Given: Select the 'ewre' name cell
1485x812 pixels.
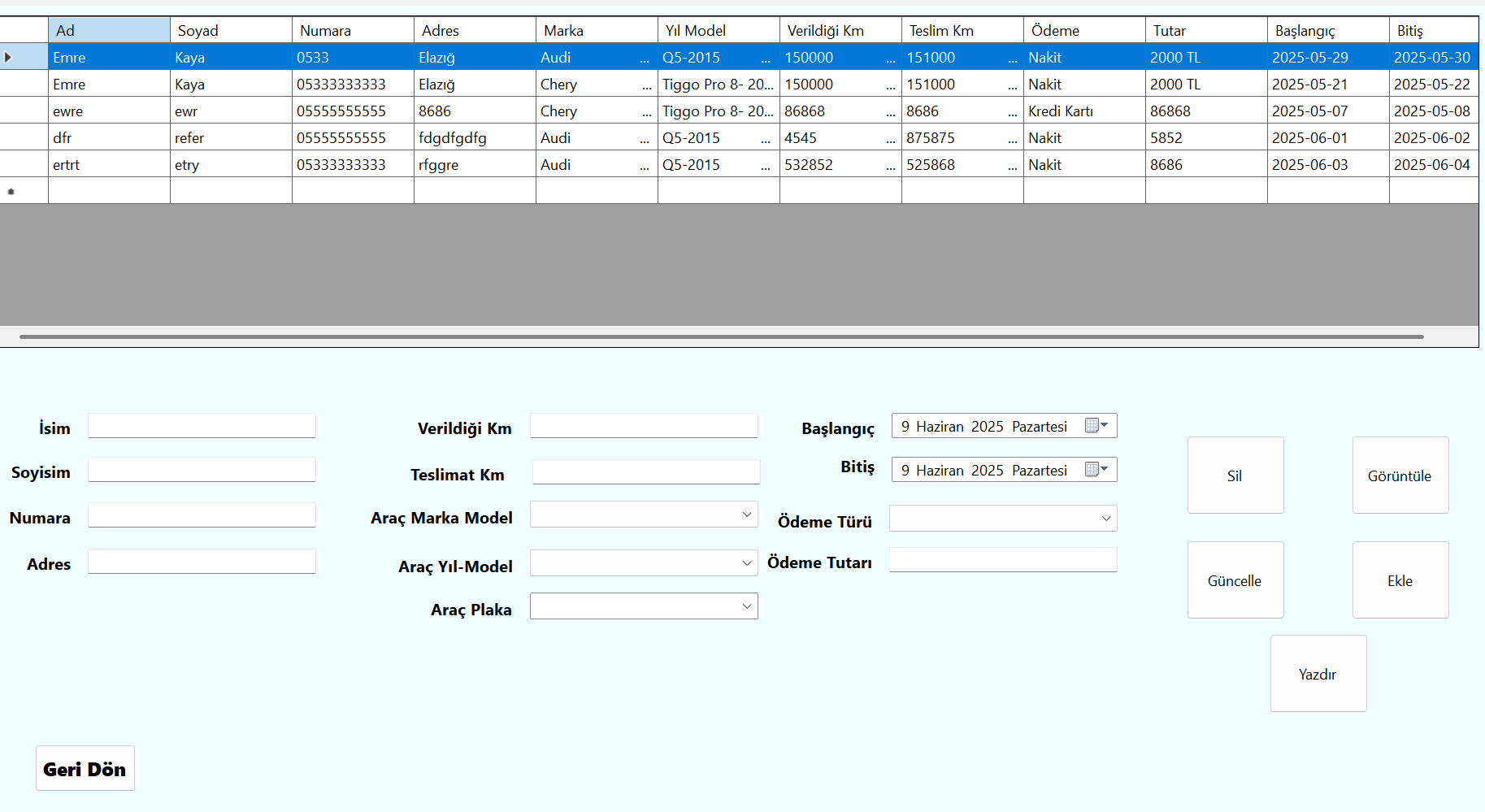Looking at the screenshot, I should tap(110, 111).
